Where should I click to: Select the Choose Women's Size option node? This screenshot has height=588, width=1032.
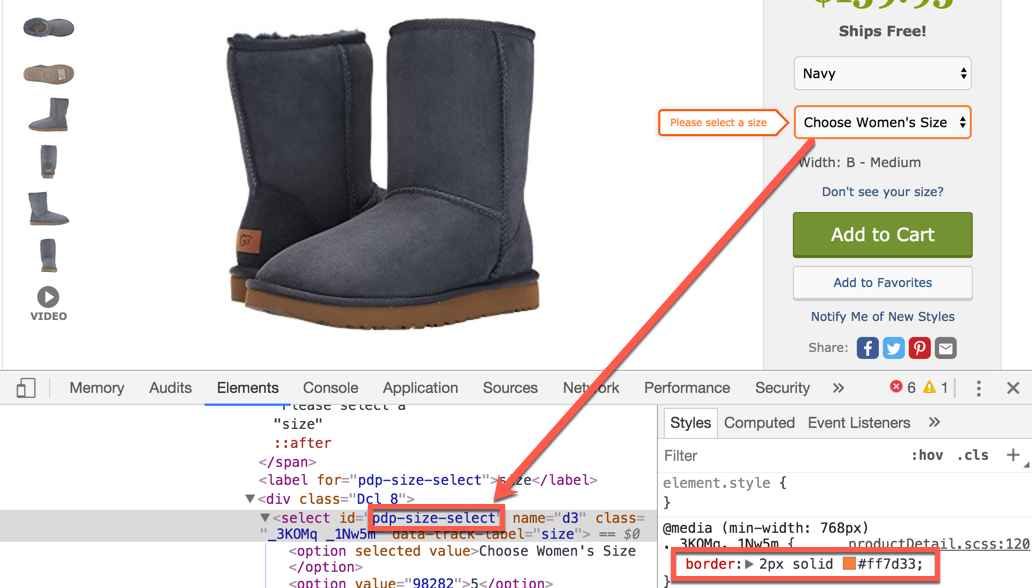(462, 551)
